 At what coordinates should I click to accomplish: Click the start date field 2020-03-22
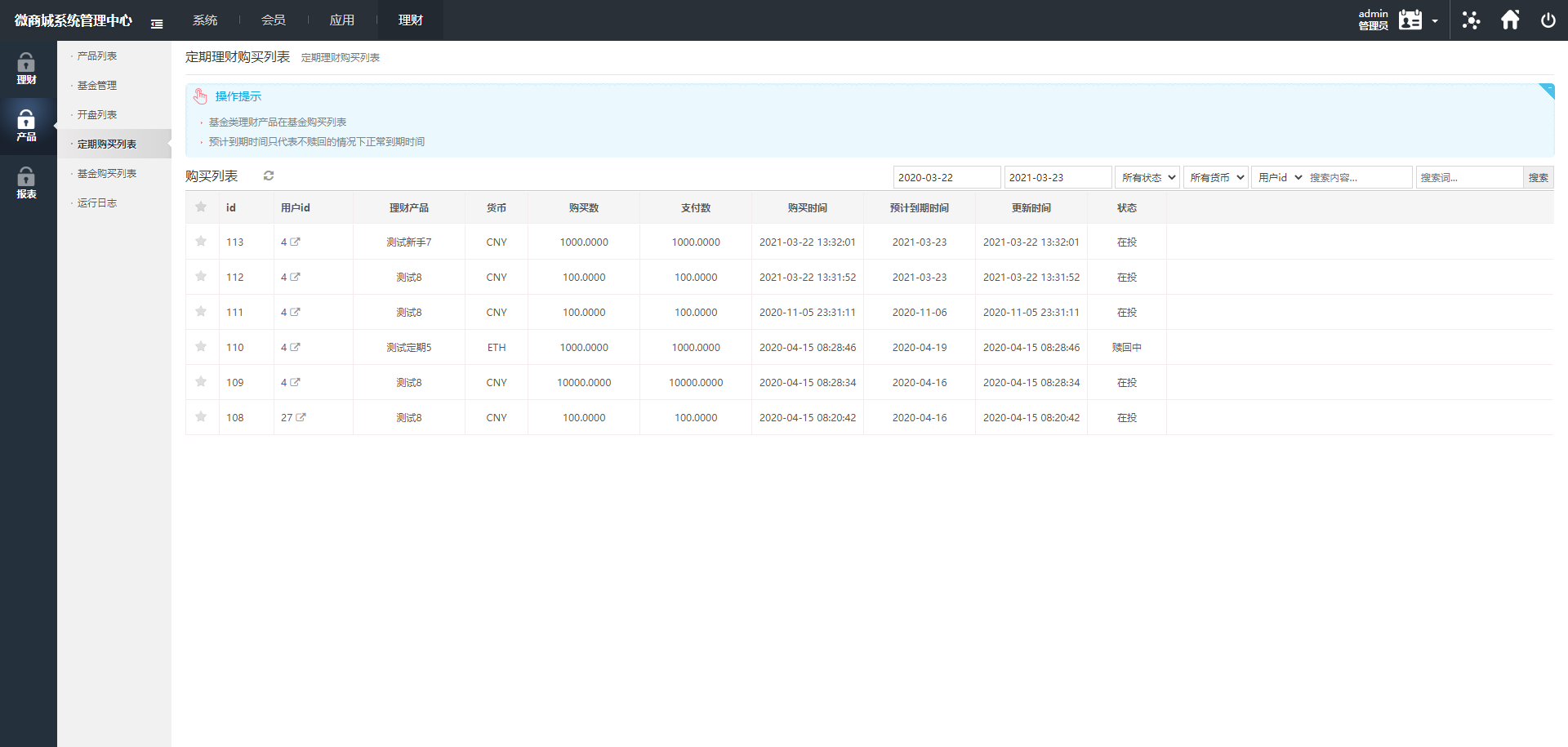pyautogui.click(x=947, y=177)
